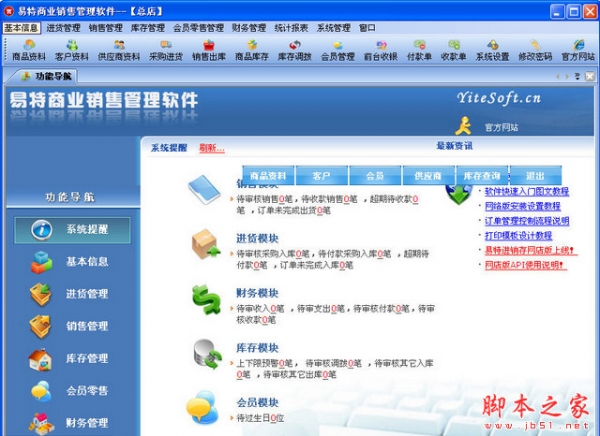
Task: Click the 会员 quick button
Action: point(375,176)
